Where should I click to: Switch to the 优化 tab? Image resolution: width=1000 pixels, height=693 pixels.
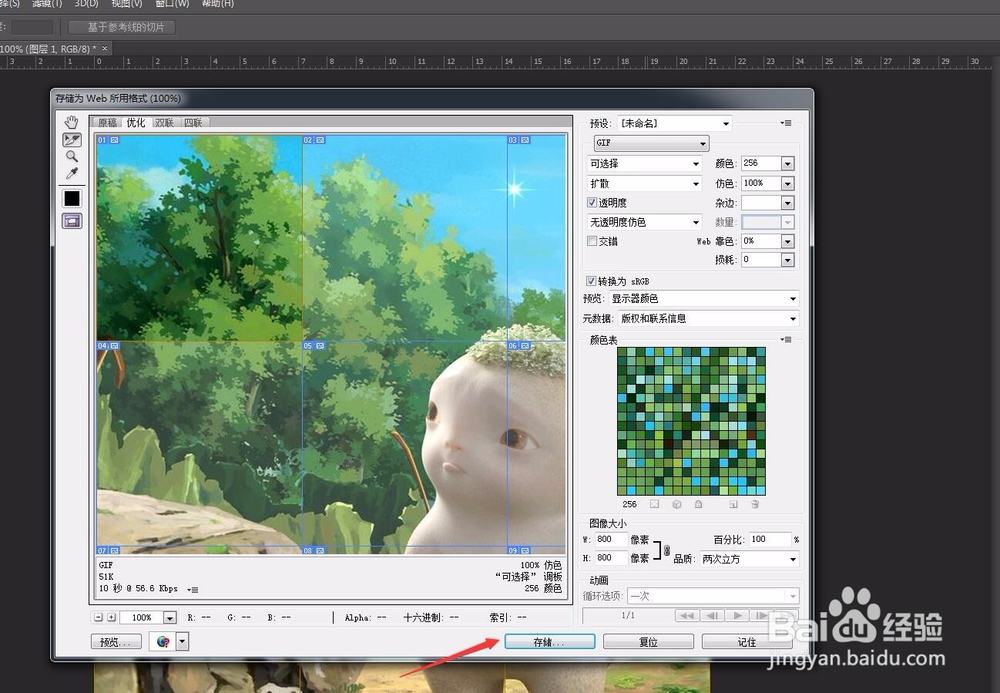click(136, 122)
